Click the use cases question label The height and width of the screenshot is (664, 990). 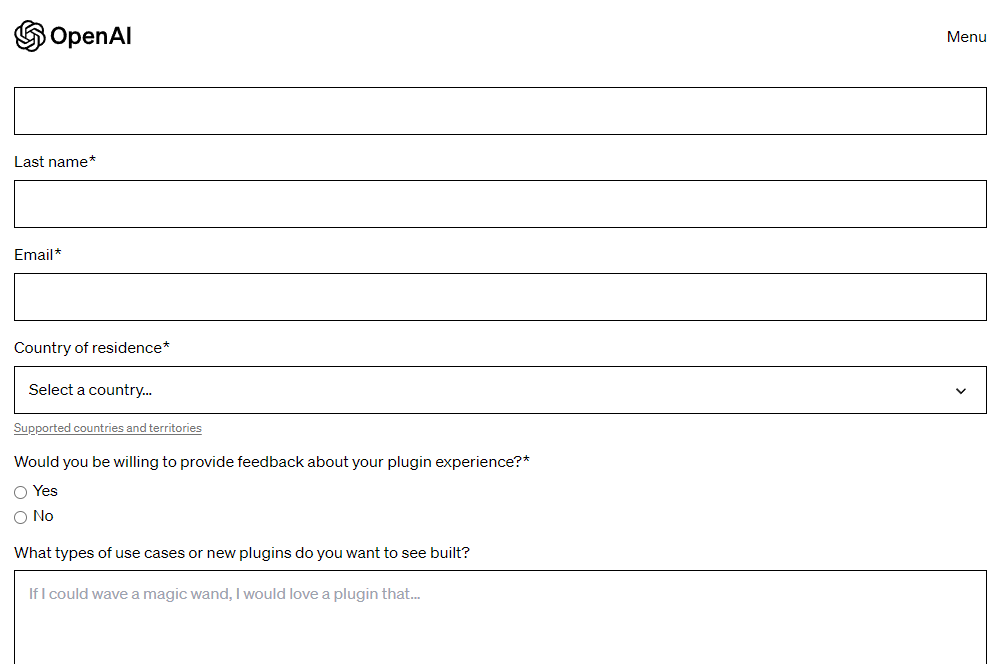pyautogui.click(x=242, y=553)
